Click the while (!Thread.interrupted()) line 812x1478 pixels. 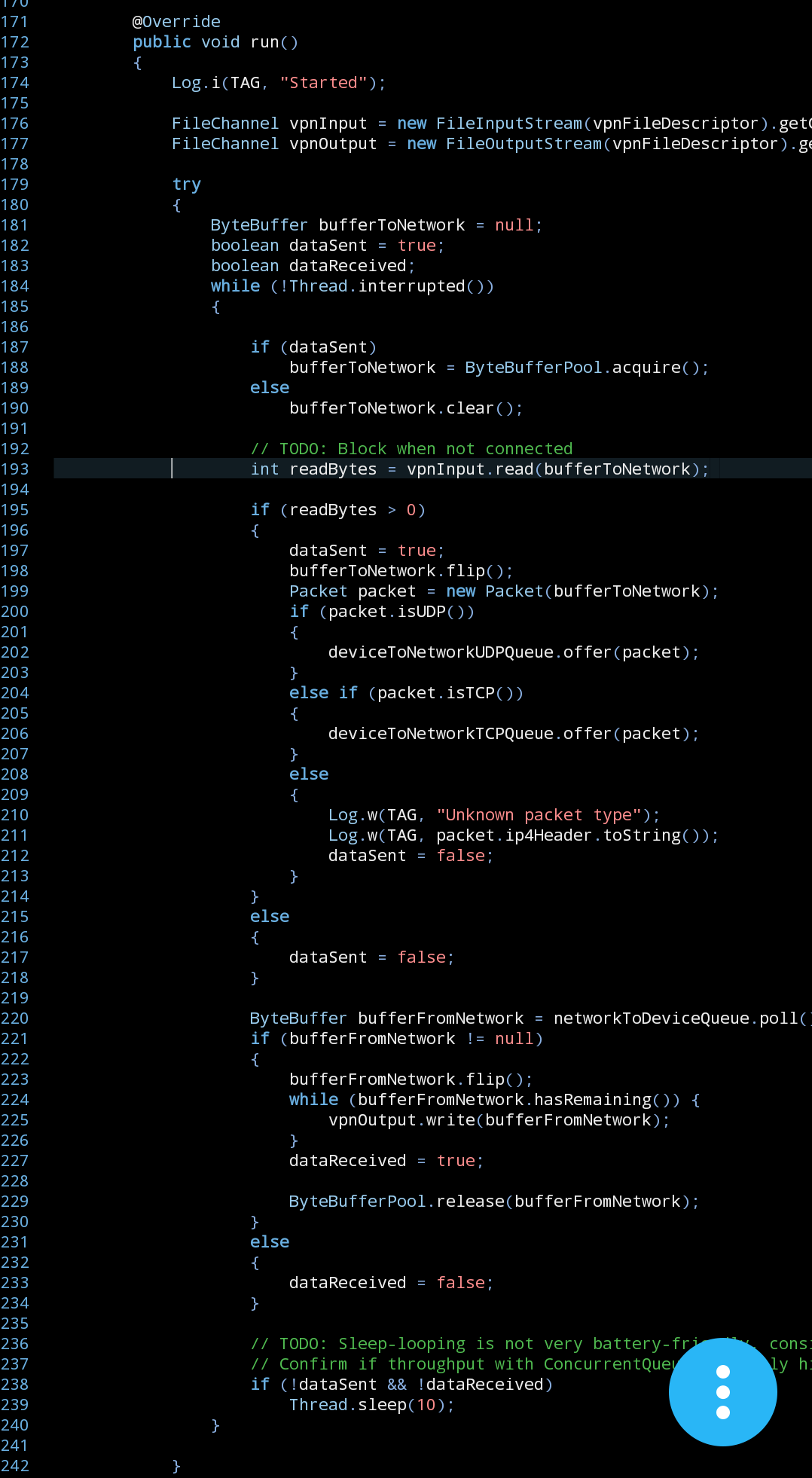(x=352, y=286)
